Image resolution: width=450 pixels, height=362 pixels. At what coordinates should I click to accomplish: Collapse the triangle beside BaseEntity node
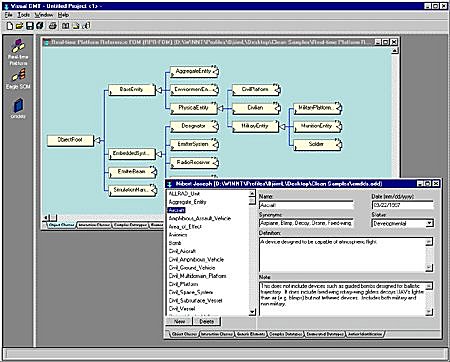pyautogui.click(x=159, y=90)
